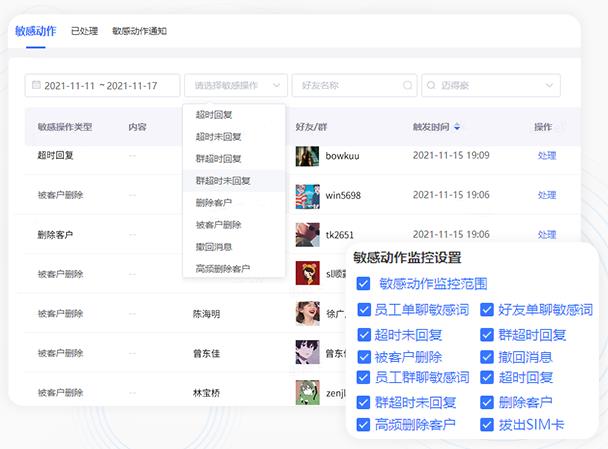Screen dimensions: 608x449
Task: Sort by 触发时间 column arrows
Action: point(457,127)
